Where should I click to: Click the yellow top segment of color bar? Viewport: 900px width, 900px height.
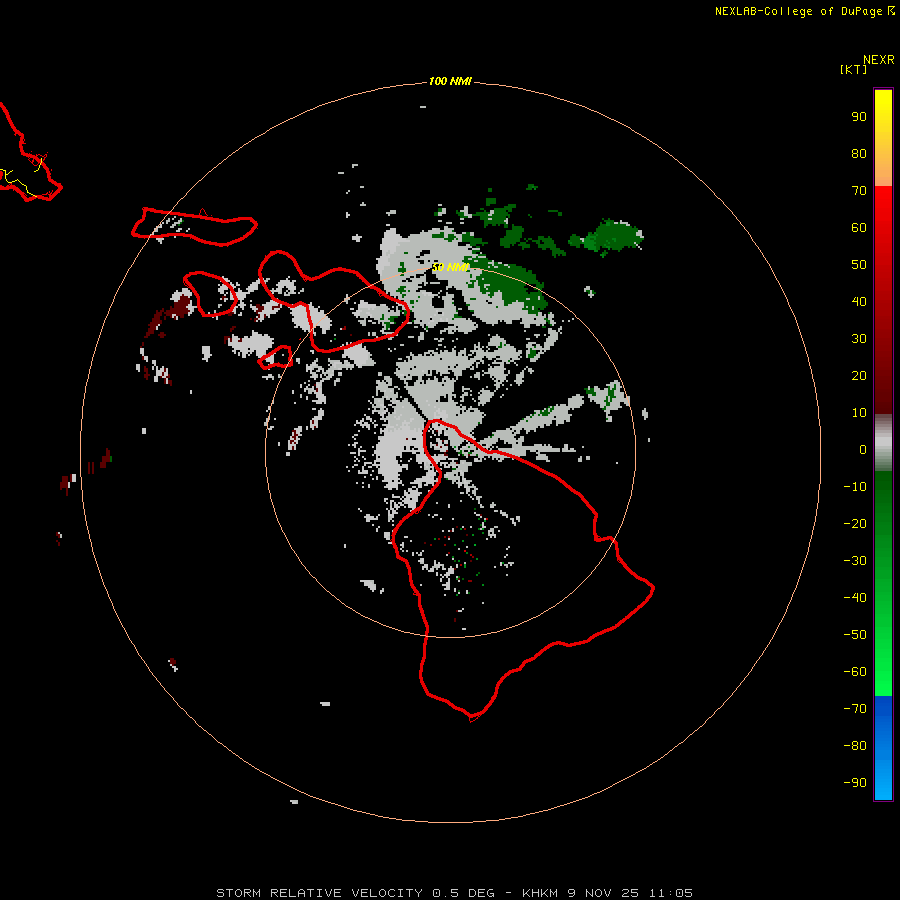(x=883, y=138)
